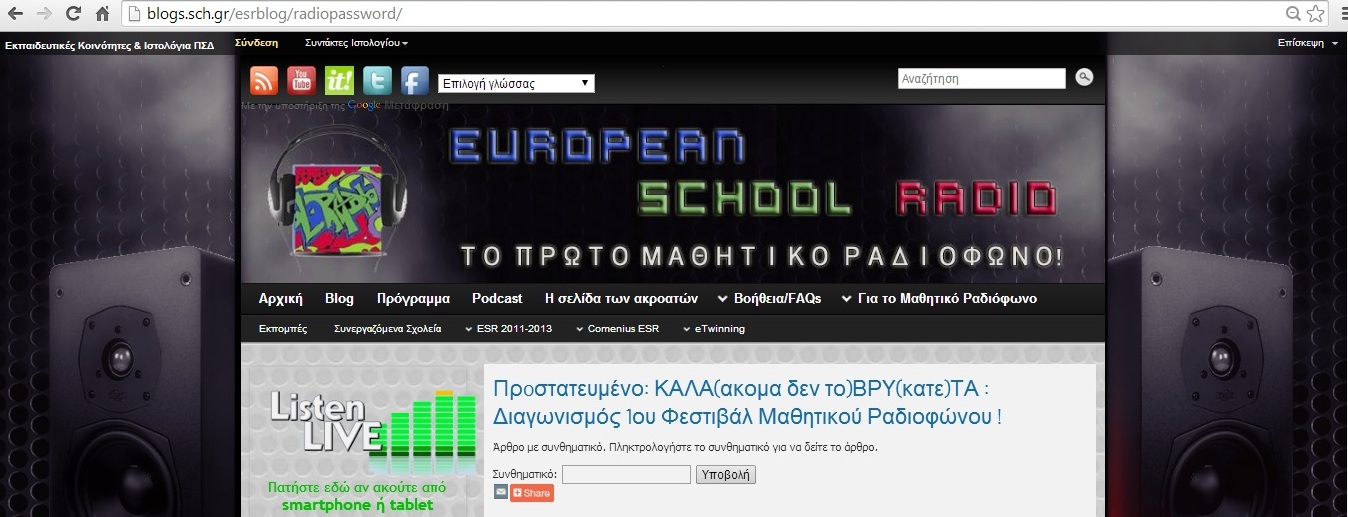
Task: Click Εκπαιδευτικές Κοινότητες & Ιστολόγια ΠΣΔ link
Action: pyautogui.click(x=109, y=45)
